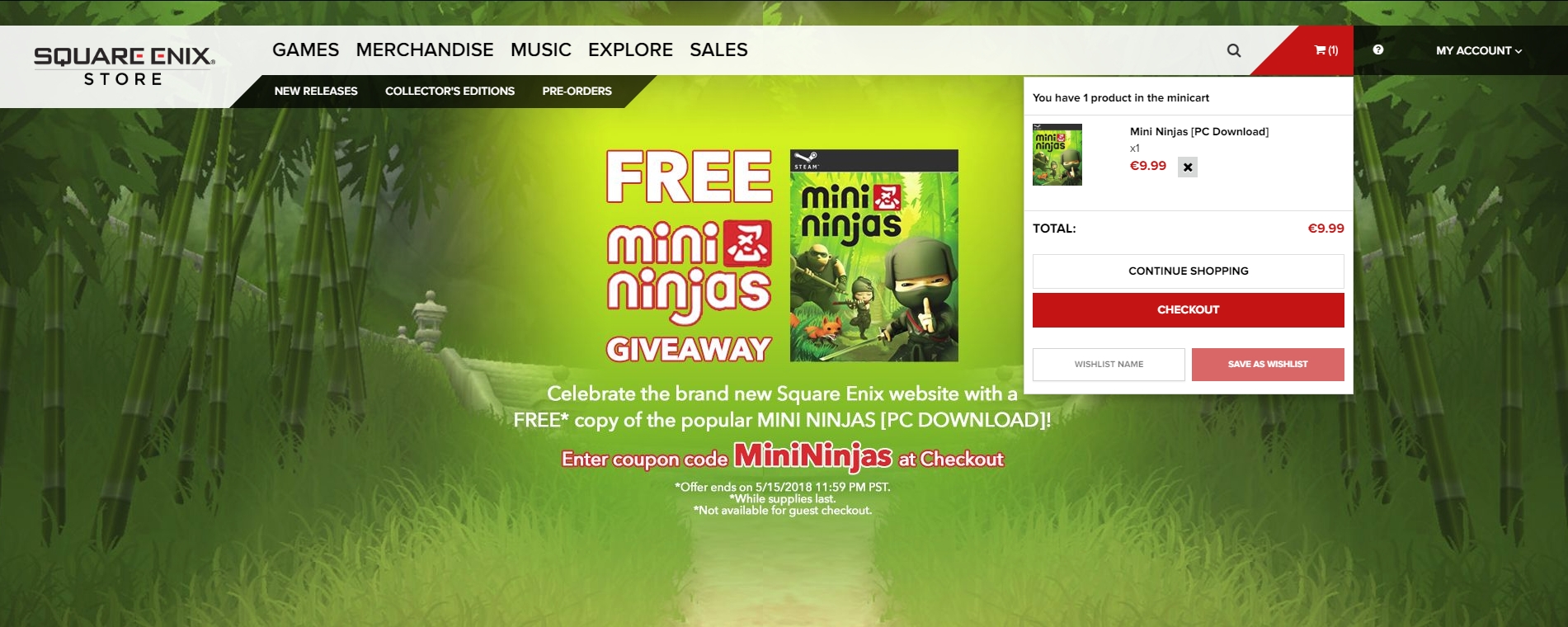Select the Pre-Orders tab
The width and height of the screenshot is (1568, 627).
pyautogui.click(x=577, y=91)
